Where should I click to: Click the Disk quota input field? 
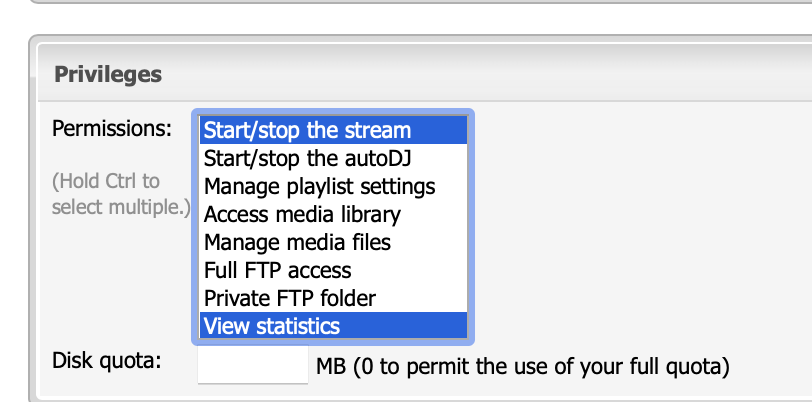point(253,365)
